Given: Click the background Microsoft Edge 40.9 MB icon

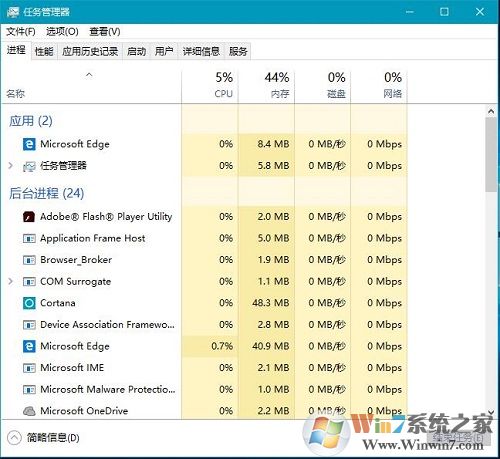Looking at the screenshot, I should (x=29, y=346).
